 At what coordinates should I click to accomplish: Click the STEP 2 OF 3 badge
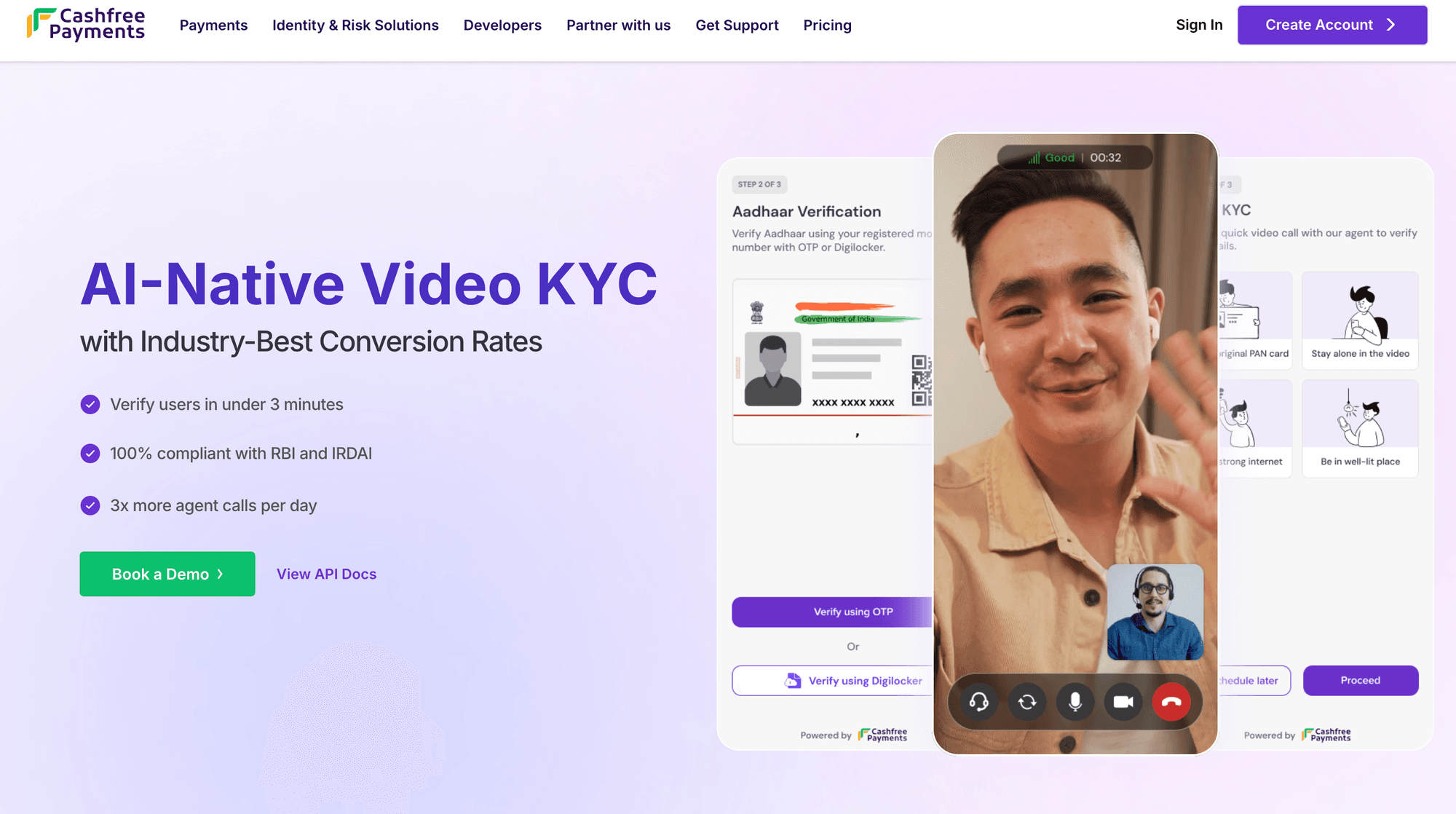(x=759, y=184)
